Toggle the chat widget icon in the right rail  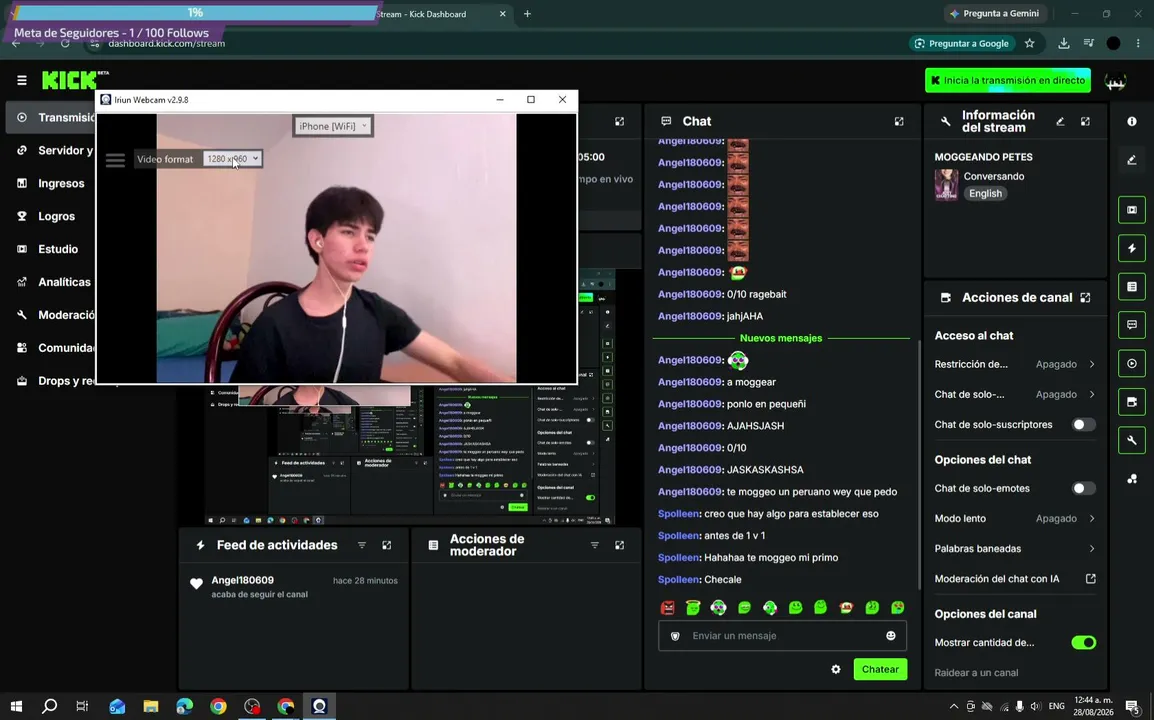point(1132,325)
